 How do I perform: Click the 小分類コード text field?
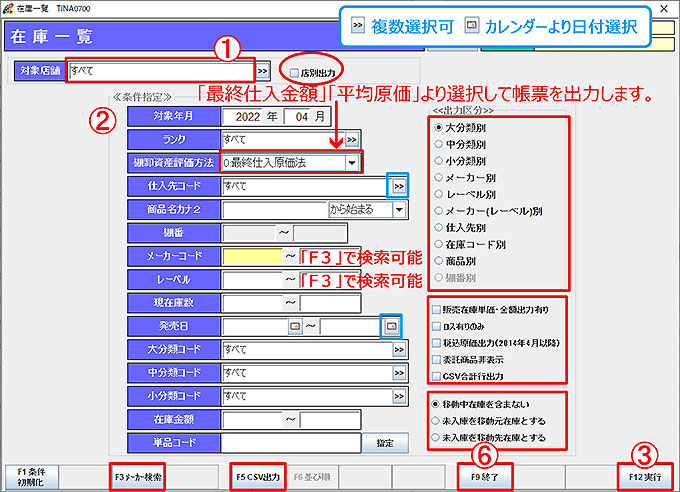click(307, 397)
